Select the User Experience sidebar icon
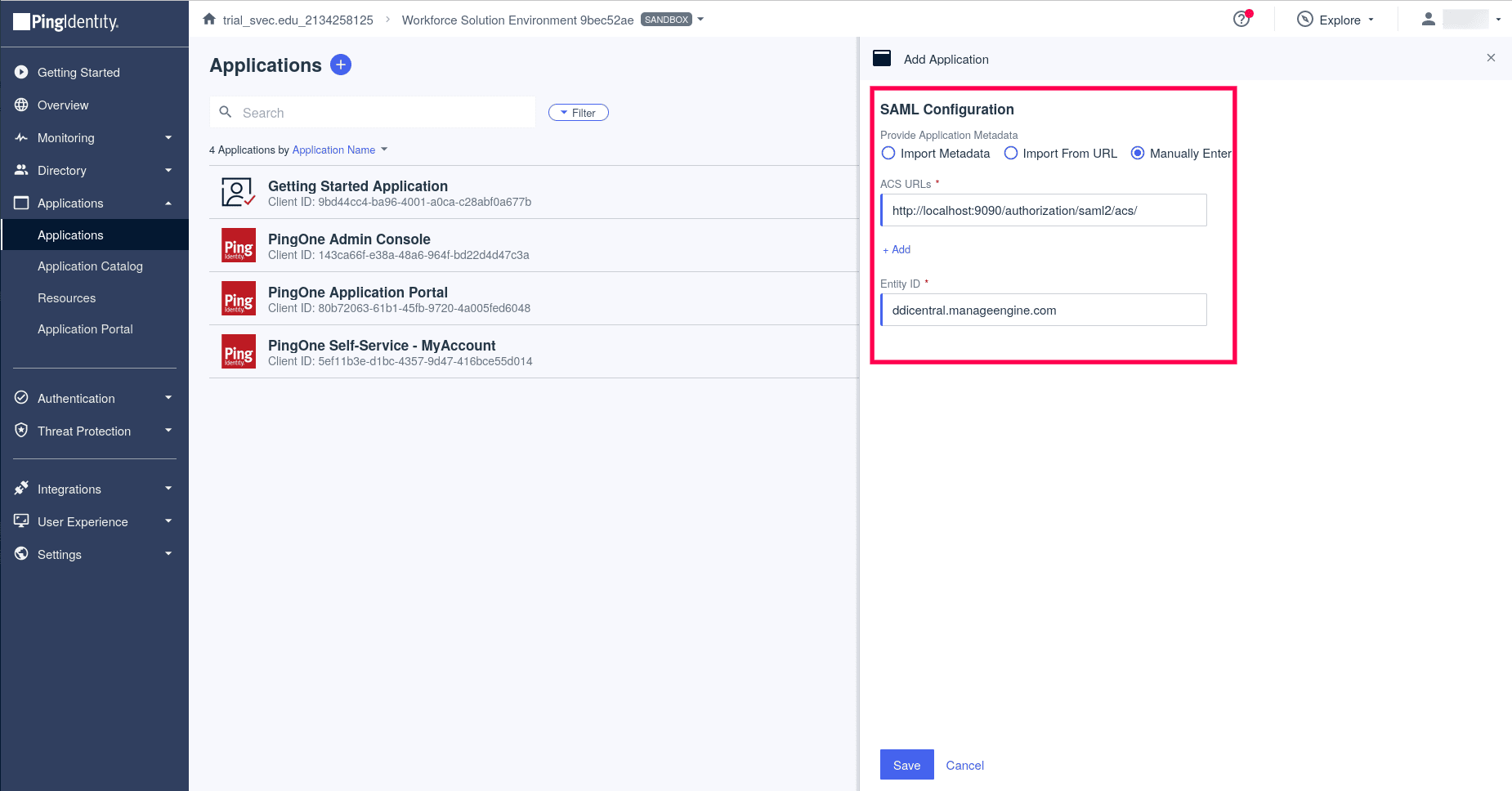Viewport: 1512px width, 791px height. click(x=22, y=521)
